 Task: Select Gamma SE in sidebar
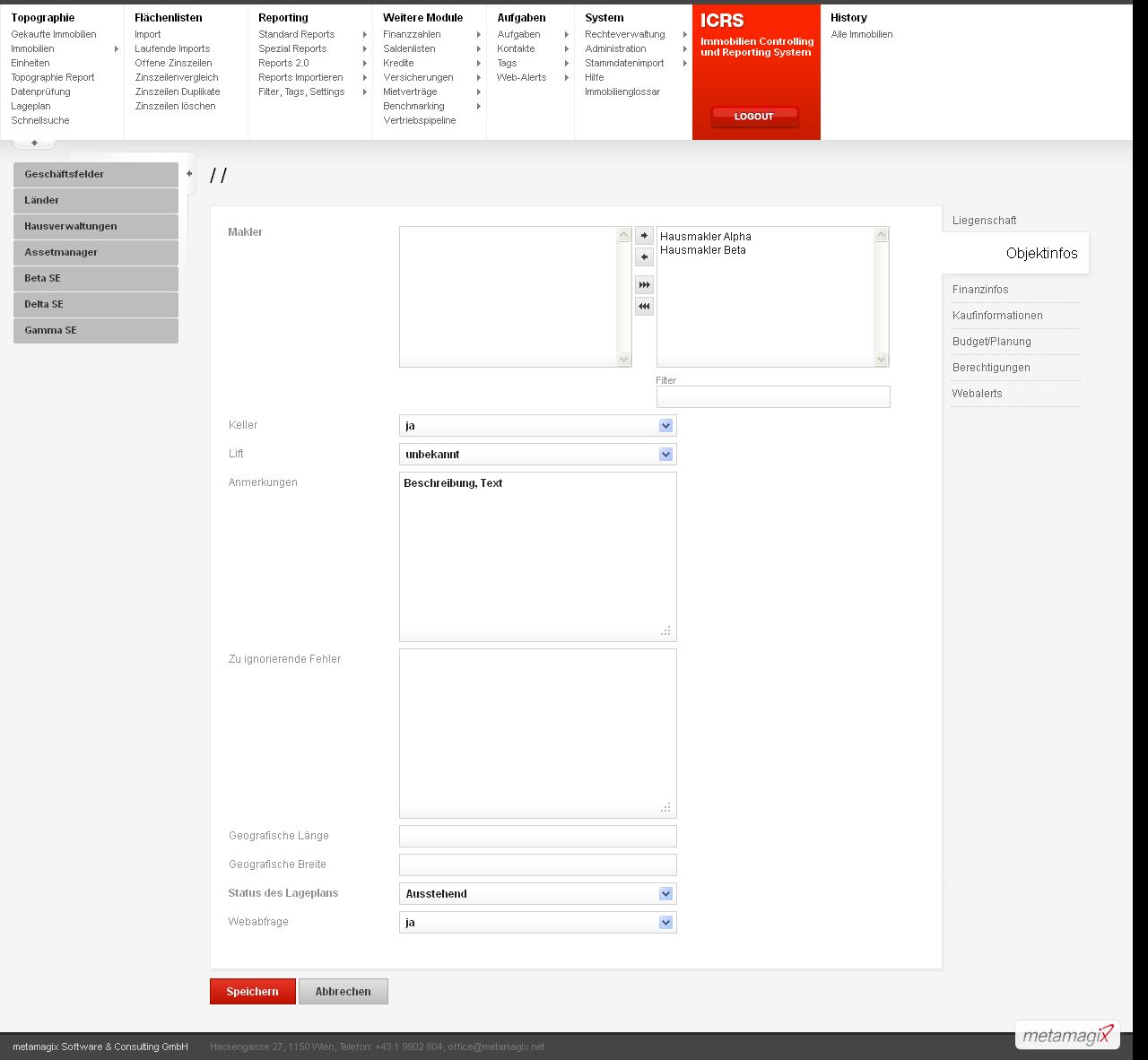[96, 331]
